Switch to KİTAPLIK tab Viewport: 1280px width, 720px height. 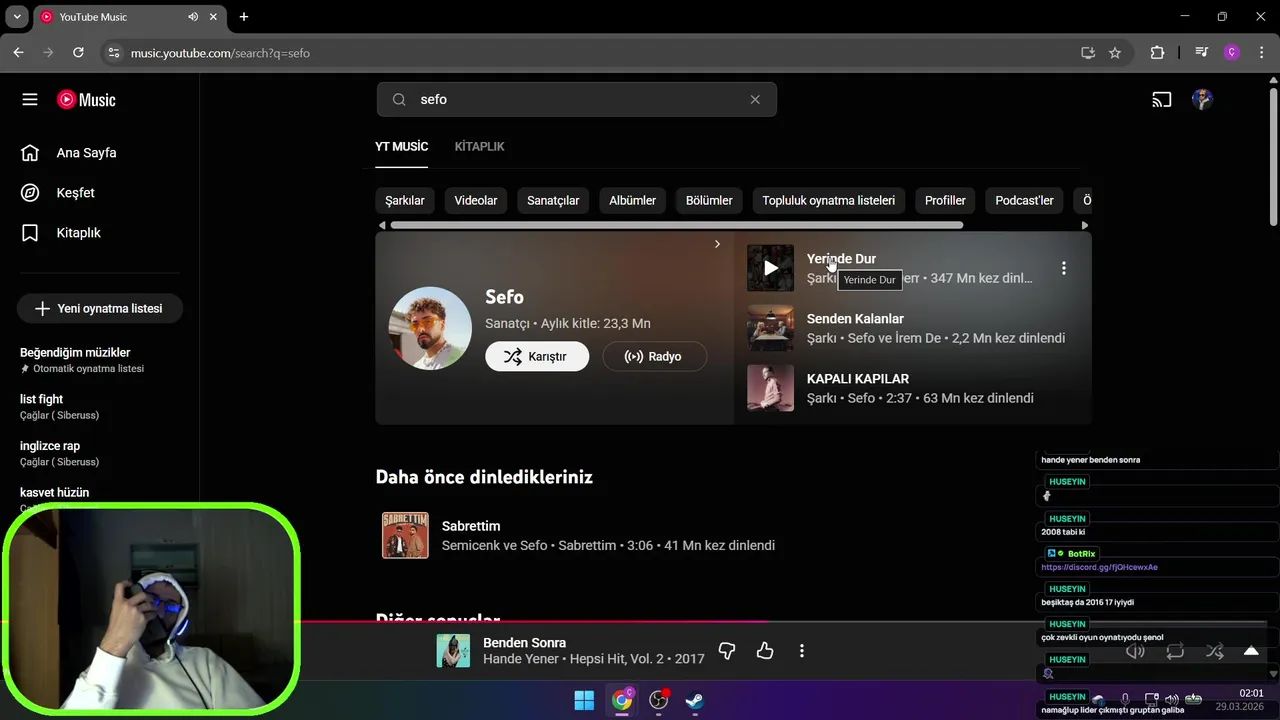479,147
